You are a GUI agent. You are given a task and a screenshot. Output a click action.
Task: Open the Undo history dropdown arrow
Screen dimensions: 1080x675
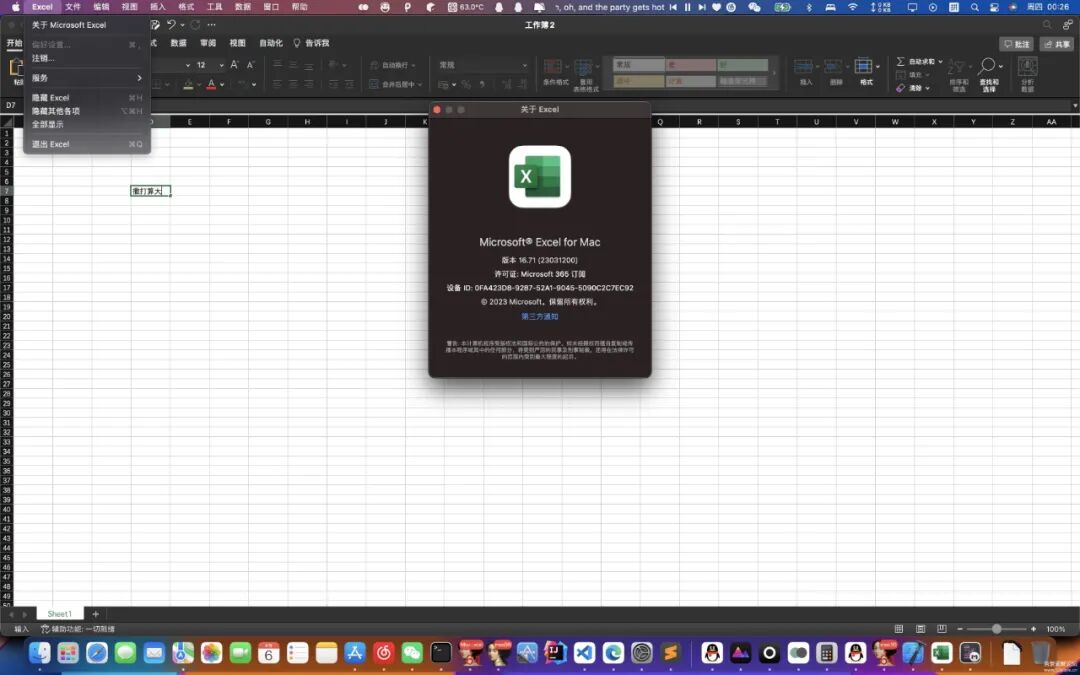tap(183, 25)
